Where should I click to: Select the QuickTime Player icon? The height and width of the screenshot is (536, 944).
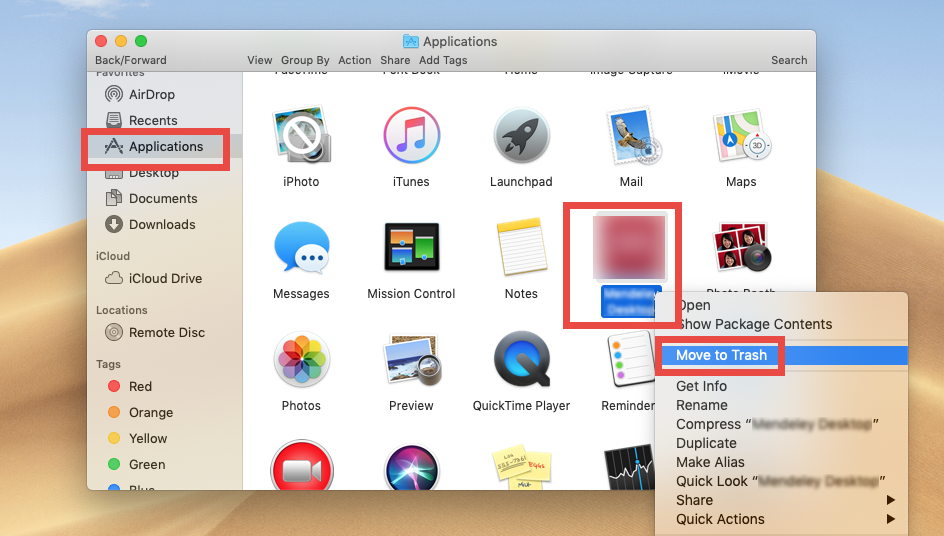click(x=521, y=361)
